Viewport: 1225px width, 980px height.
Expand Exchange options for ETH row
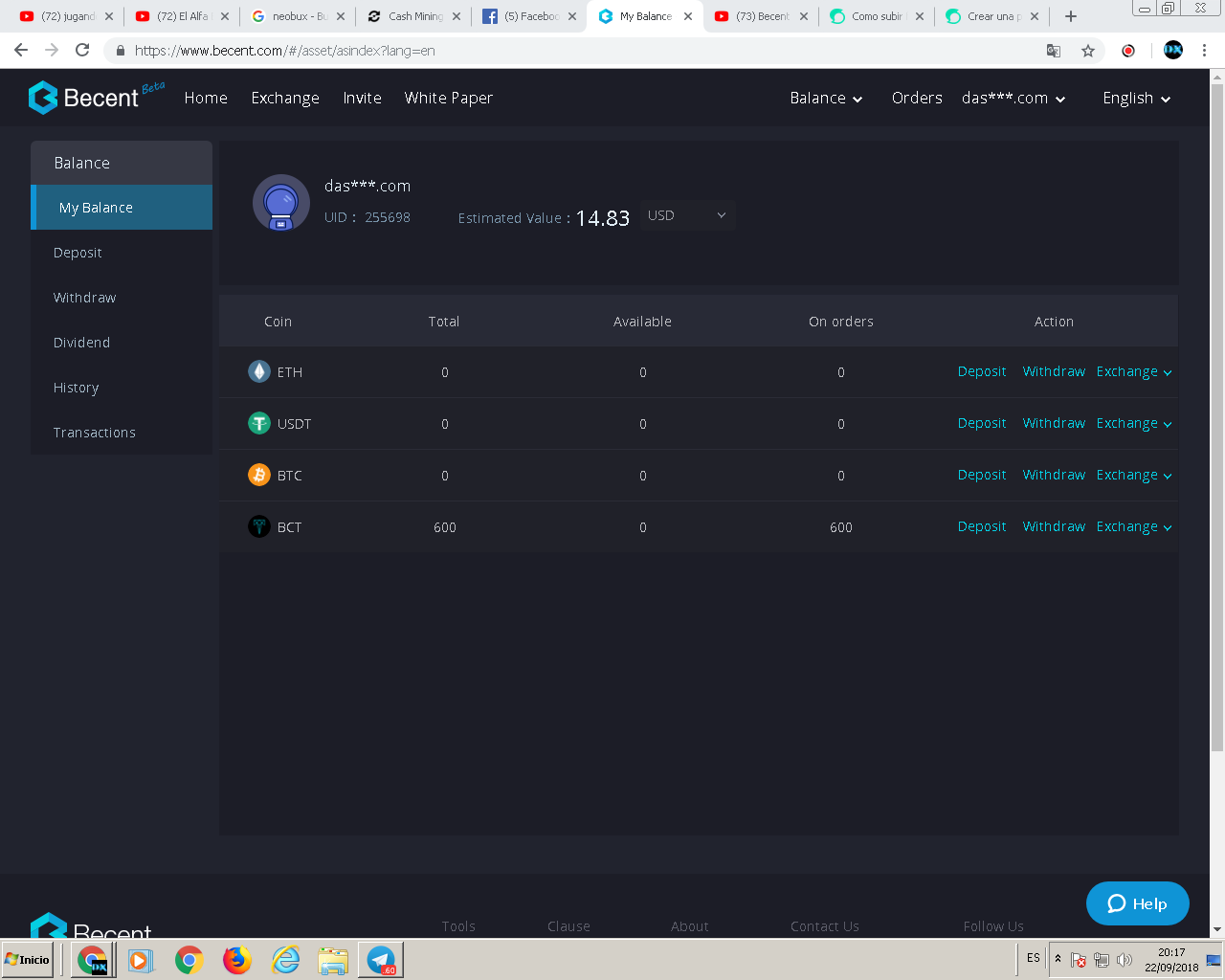point(1134,371)
